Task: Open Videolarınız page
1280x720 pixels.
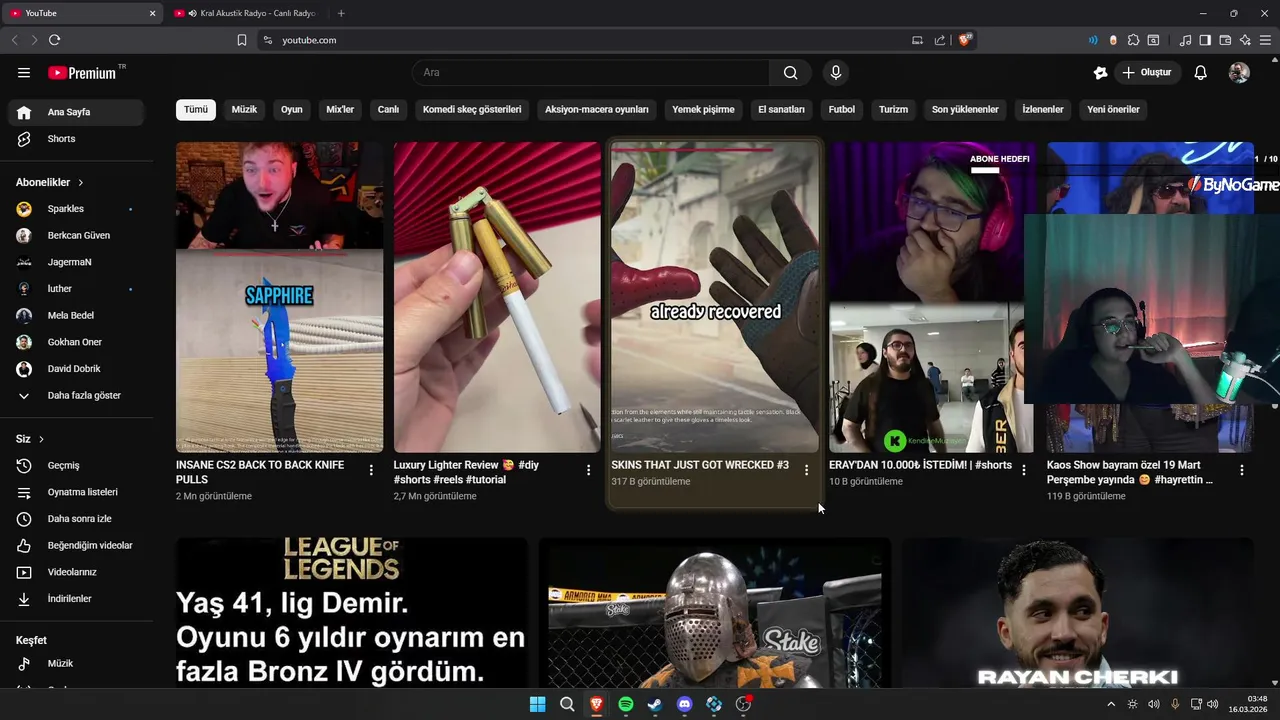Action: [x=76, y=572]
